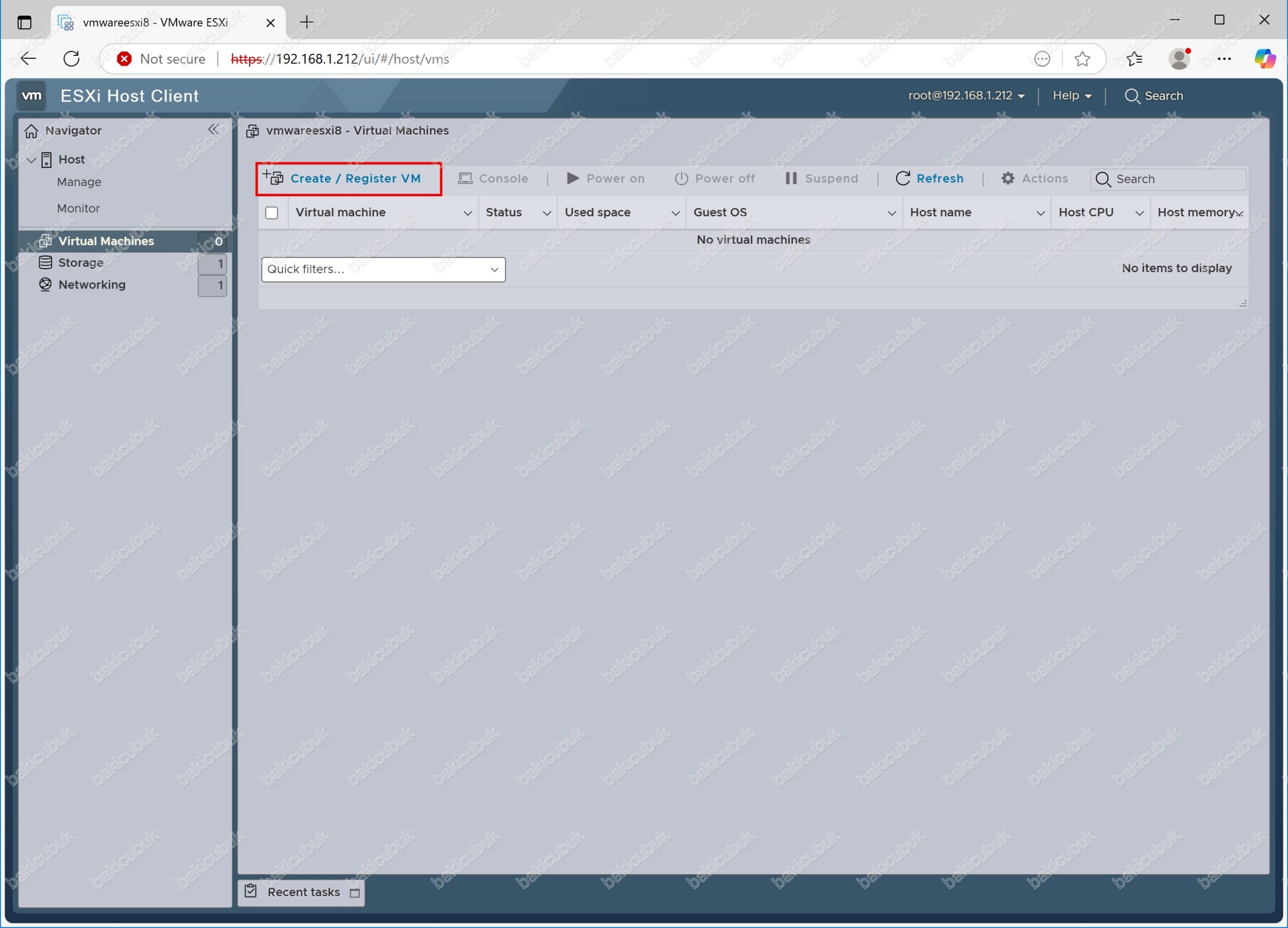This screenshot has width=1288, height=928.
Task: Click the Storage count badge
Action: point(212,264)
